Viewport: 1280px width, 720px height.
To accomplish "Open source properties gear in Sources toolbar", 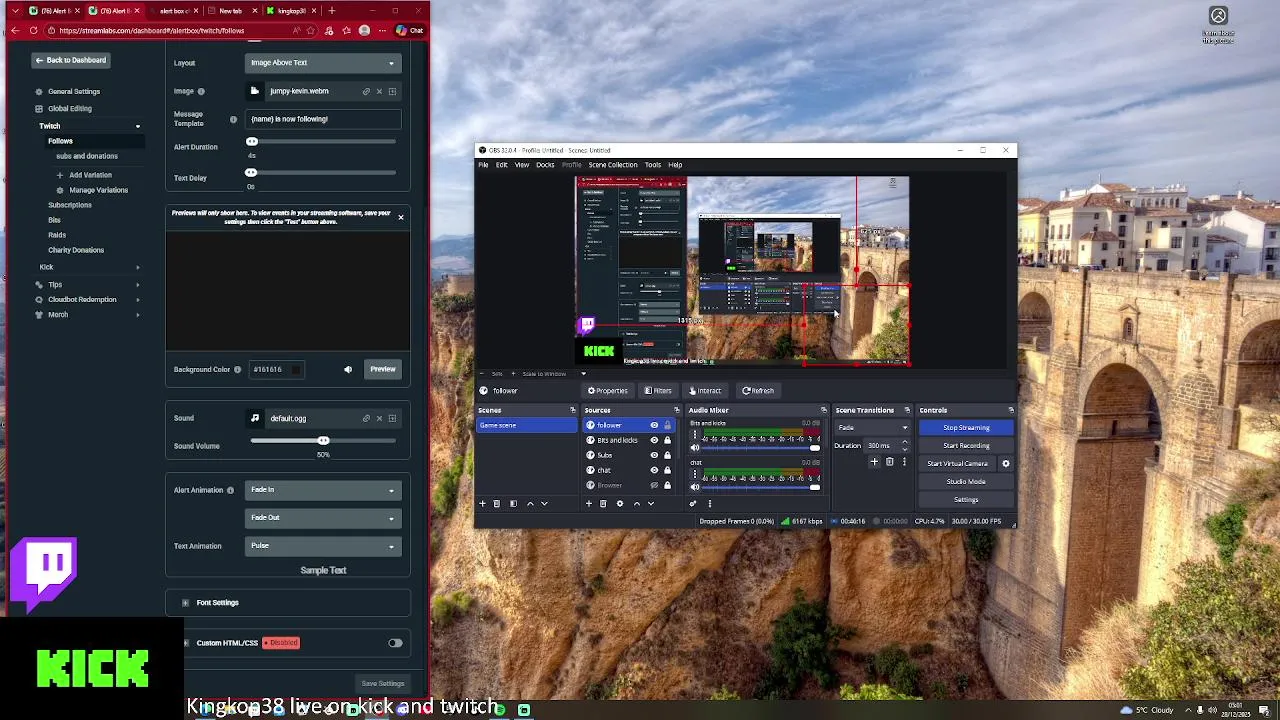I will [x=619, y=504].
